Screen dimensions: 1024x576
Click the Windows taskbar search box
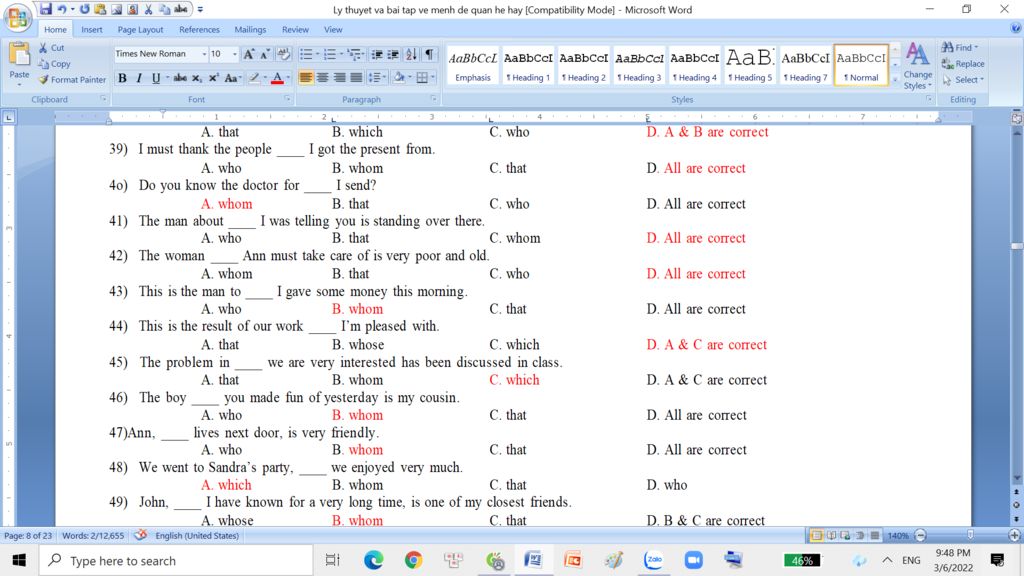tap(176, 560)
